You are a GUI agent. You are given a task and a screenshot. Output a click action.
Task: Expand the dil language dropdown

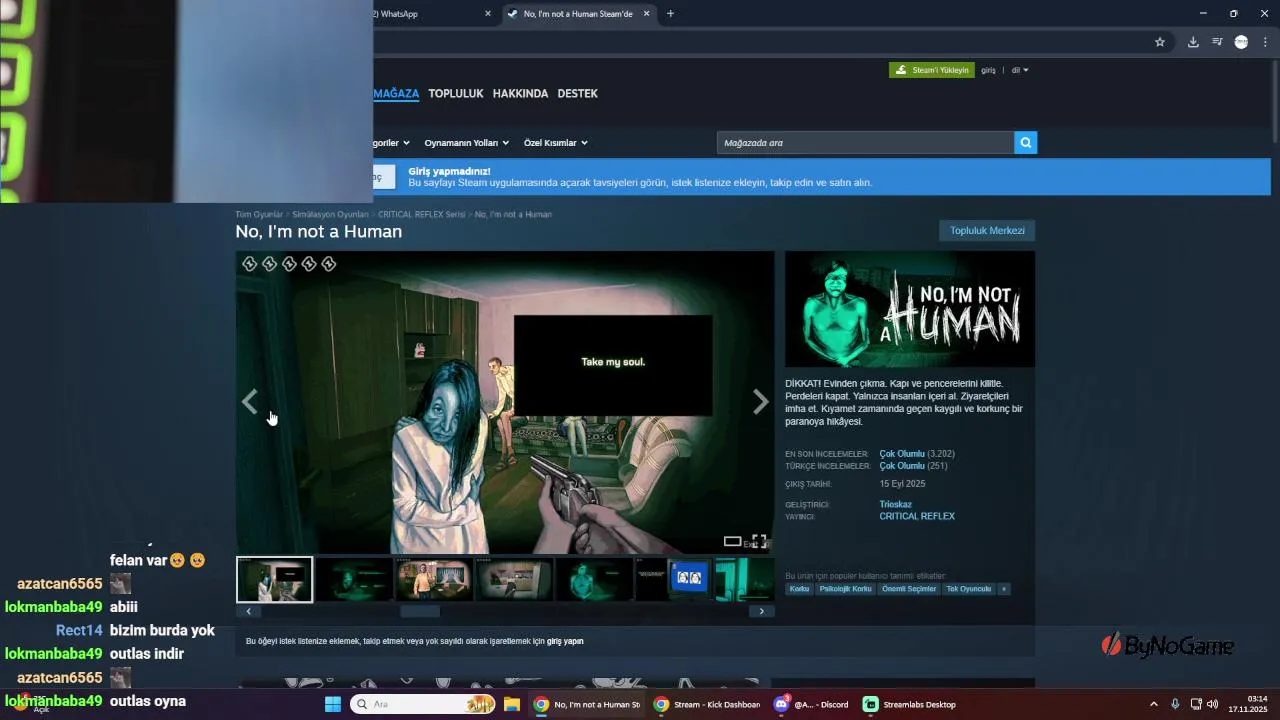tap(1020, 70)
